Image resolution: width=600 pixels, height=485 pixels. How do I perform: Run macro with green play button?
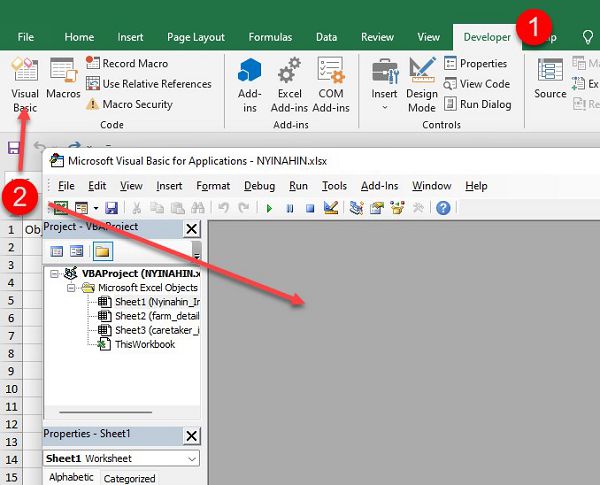point(269,208)
